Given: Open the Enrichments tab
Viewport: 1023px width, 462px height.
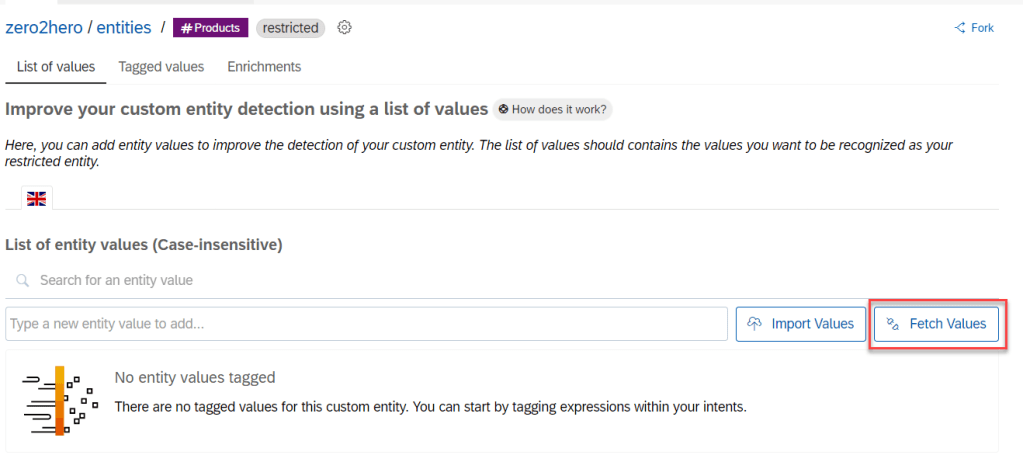Looking at the screenshot, I should click(x=264, y=67).
